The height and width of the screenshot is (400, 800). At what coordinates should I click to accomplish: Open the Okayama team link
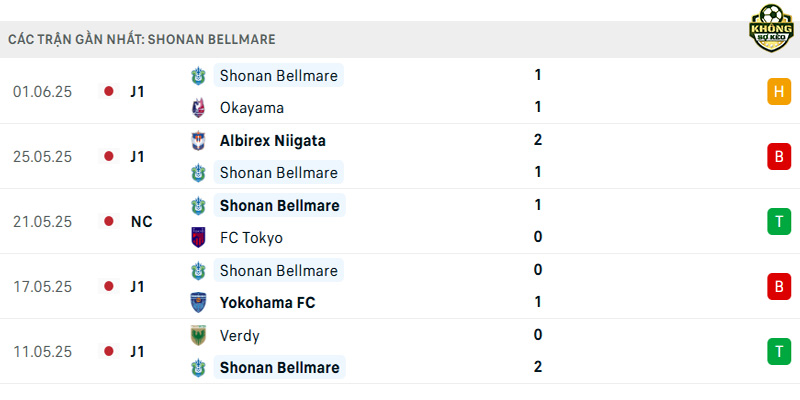point(252,108)
